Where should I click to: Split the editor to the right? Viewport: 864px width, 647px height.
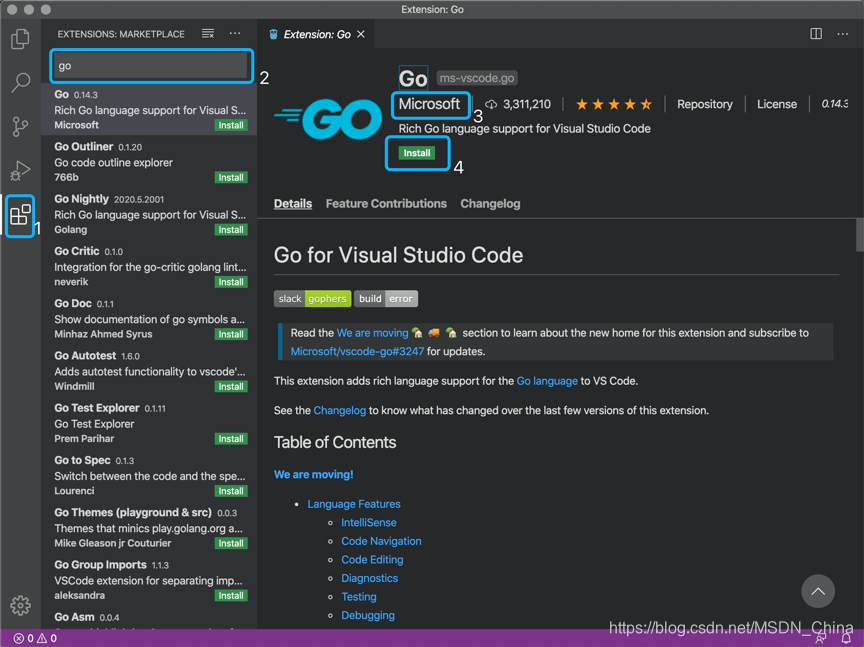pos(816,34)
